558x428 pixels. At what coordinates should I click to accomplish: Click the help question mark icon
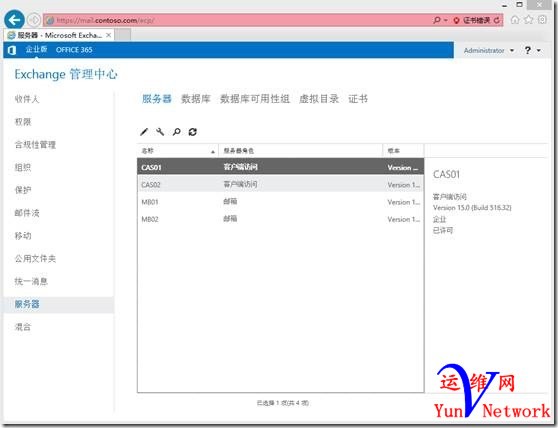[527, 51]
